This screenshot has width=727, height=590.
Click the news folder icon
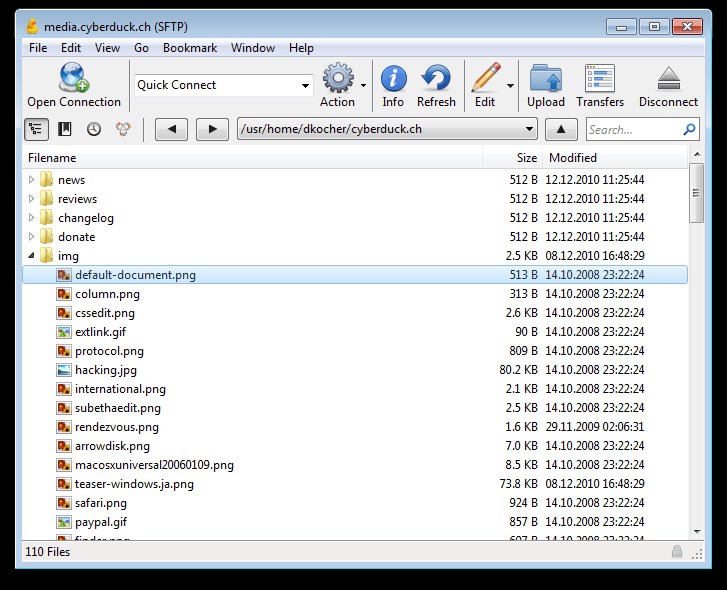[x=46, y=179]
